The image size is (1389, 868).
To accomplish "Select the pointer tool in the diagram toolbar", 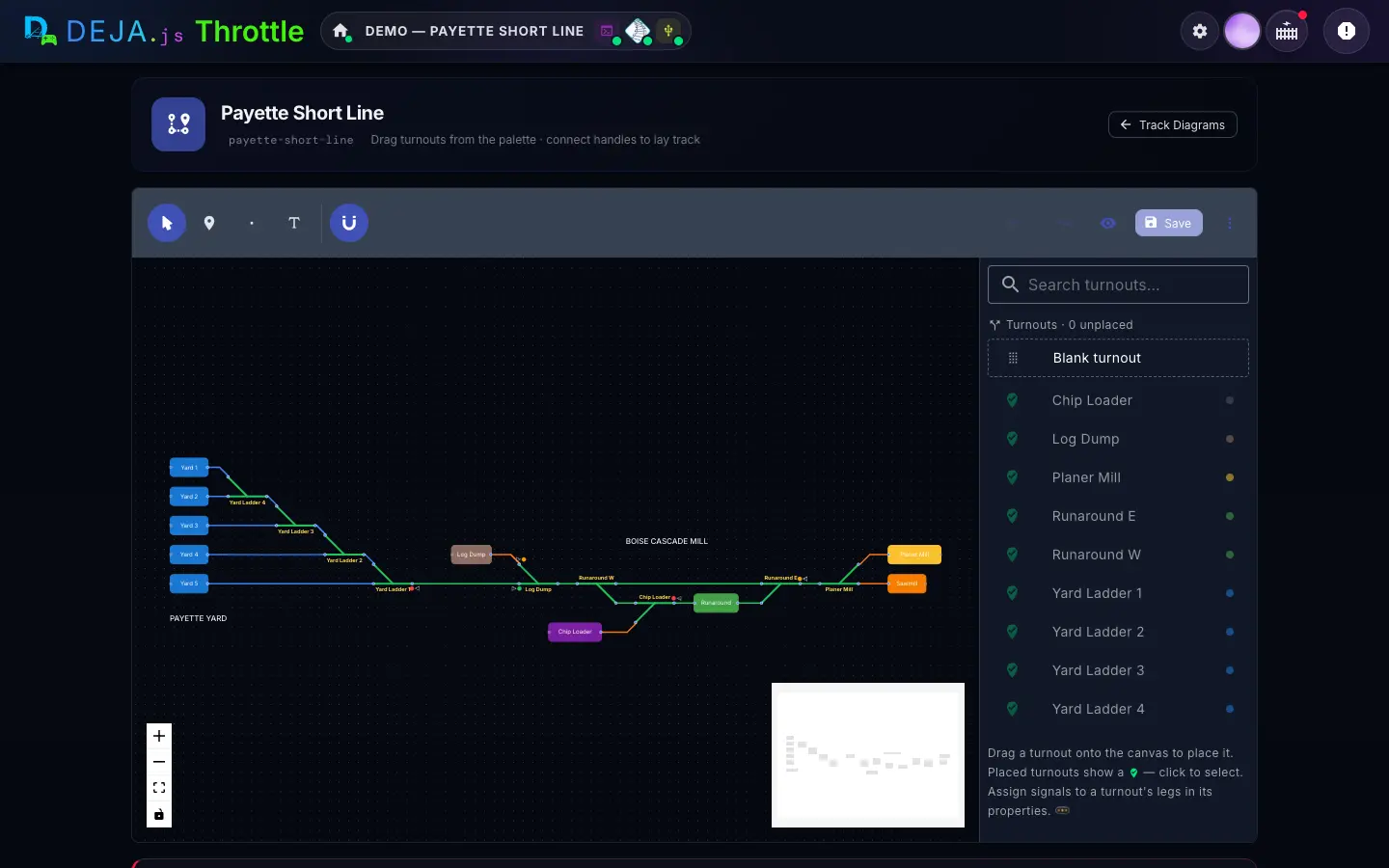I will coord(167,223).
